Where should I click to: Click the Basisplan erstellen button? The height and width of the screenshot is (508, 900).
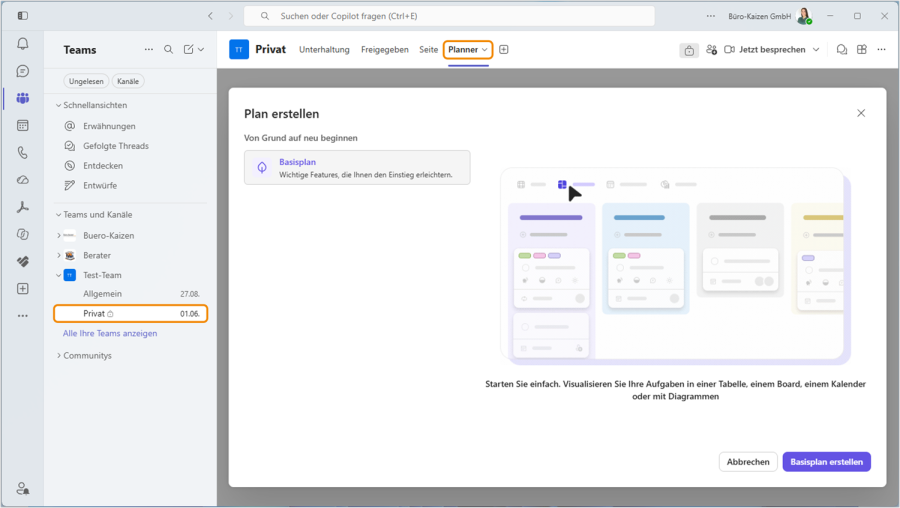point(827,462)
